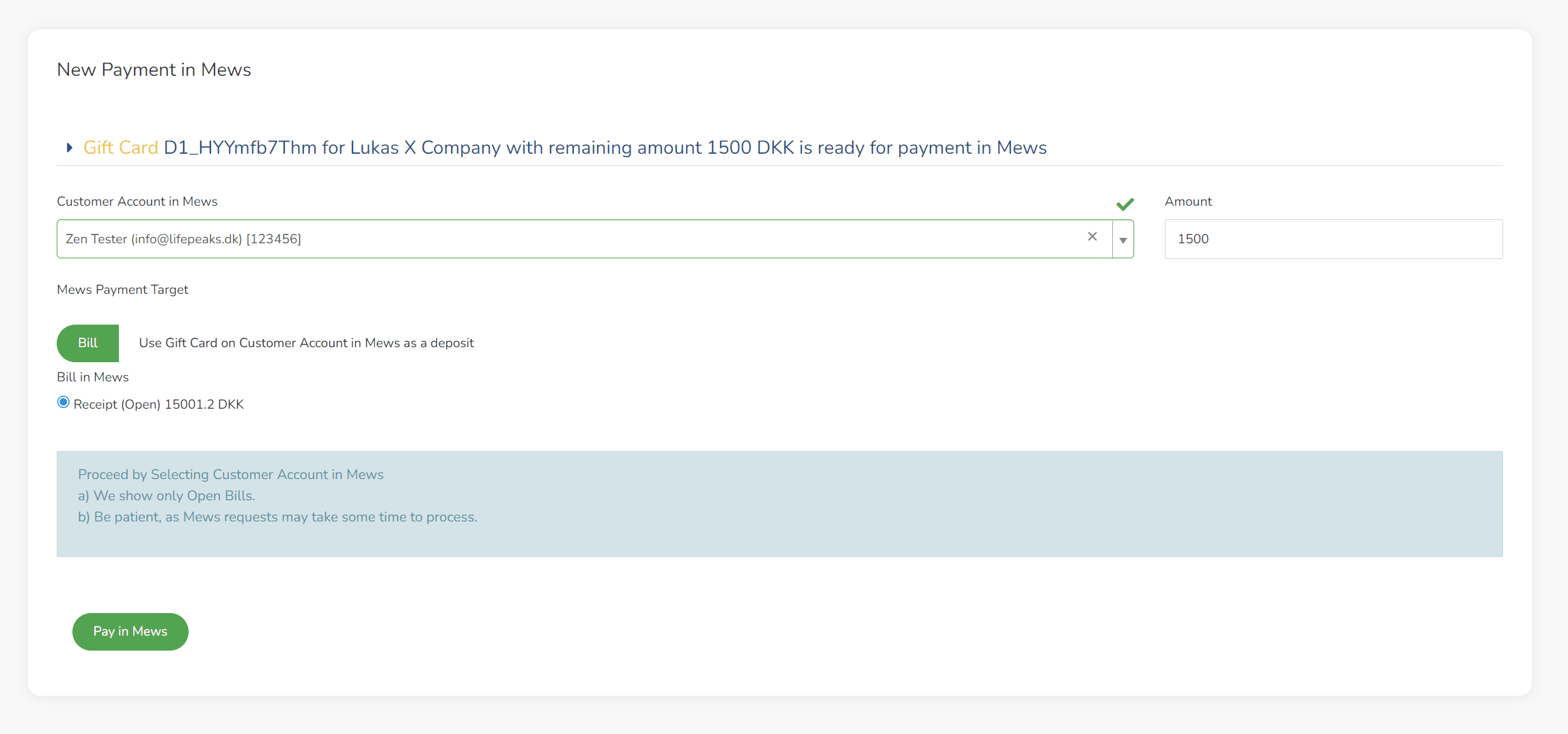Click the Mews Payment Target label
Image resolution: width=1568 pixels, height=734 pixels.
coord(122,290)
